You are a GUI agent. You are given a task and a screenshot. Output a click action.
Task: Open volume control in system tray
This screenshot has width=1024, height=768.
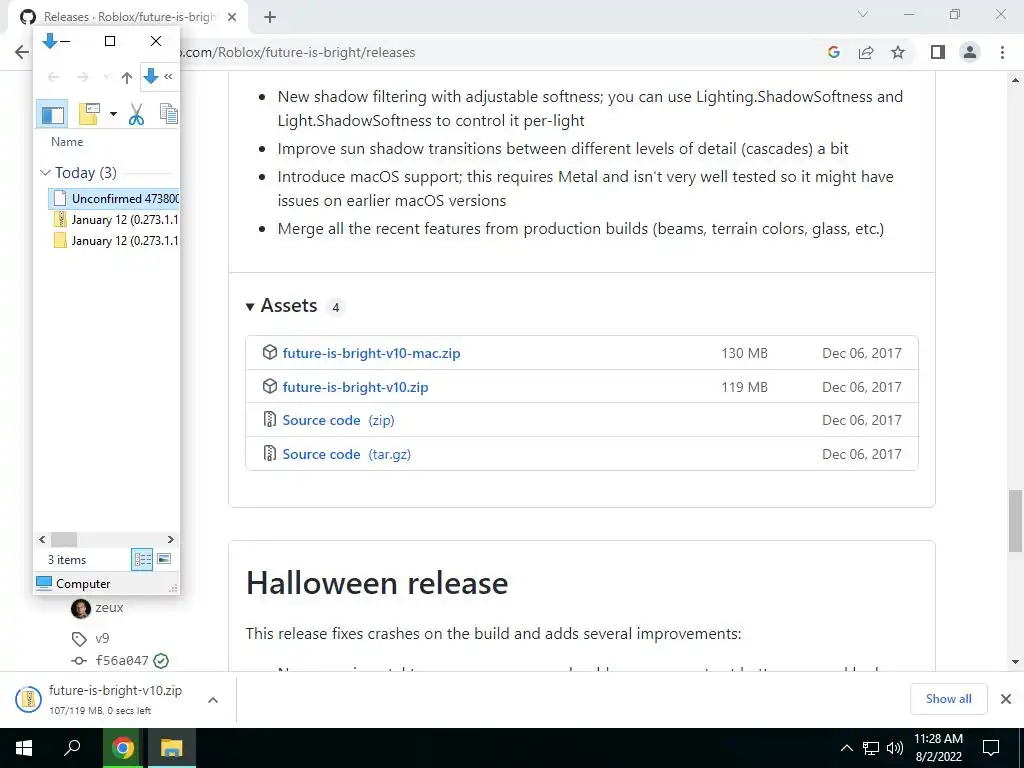coord(895,748)
